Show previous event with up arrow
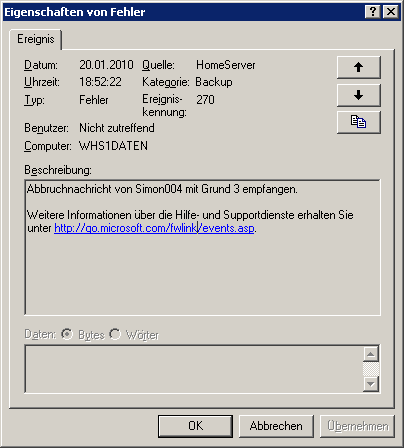 tap(359, 67)
